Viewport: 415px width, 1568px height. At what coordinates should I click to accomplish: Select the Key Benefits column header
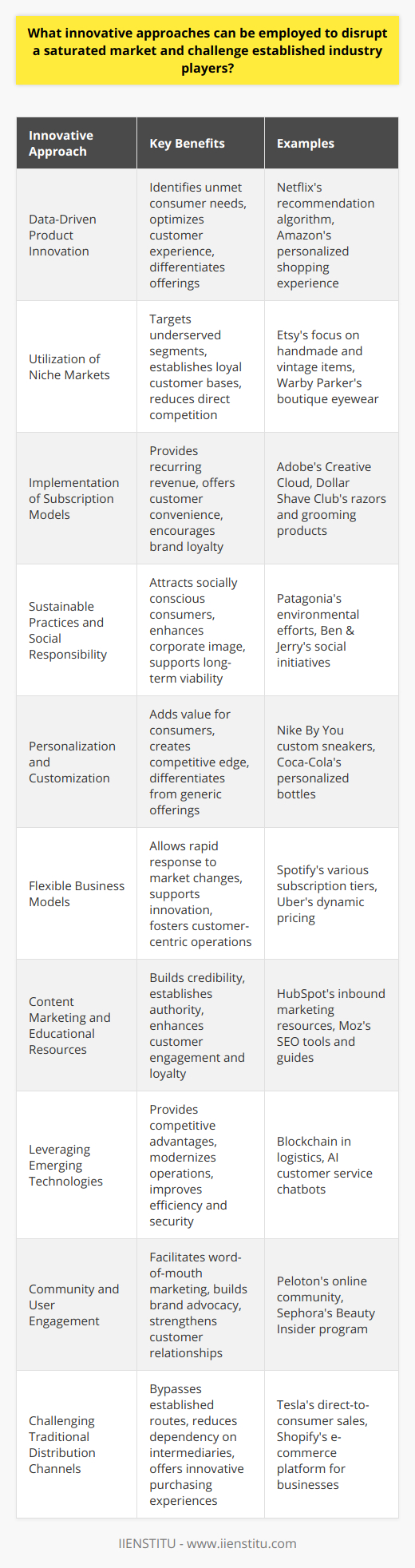(x=200, y=144)
